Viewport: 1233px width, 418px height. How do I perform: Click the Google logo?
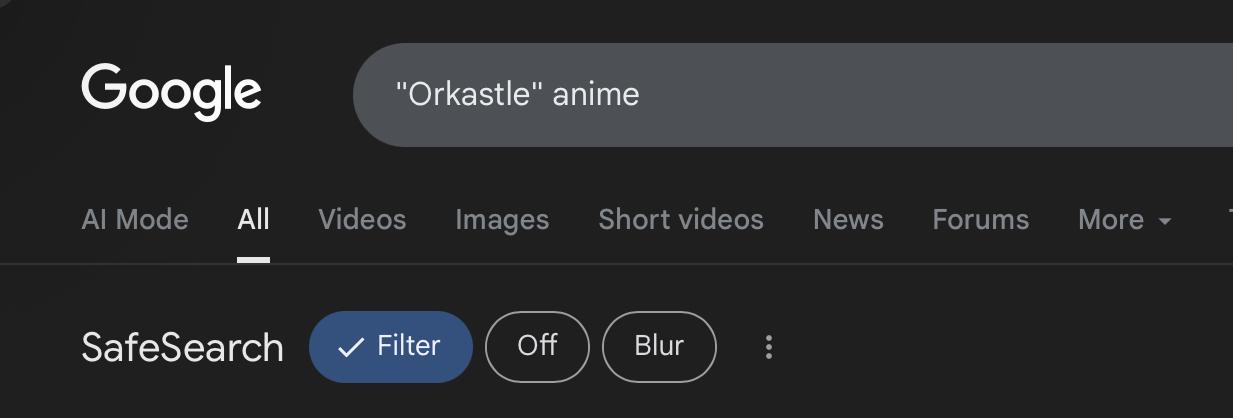click(x=171, y=93)
